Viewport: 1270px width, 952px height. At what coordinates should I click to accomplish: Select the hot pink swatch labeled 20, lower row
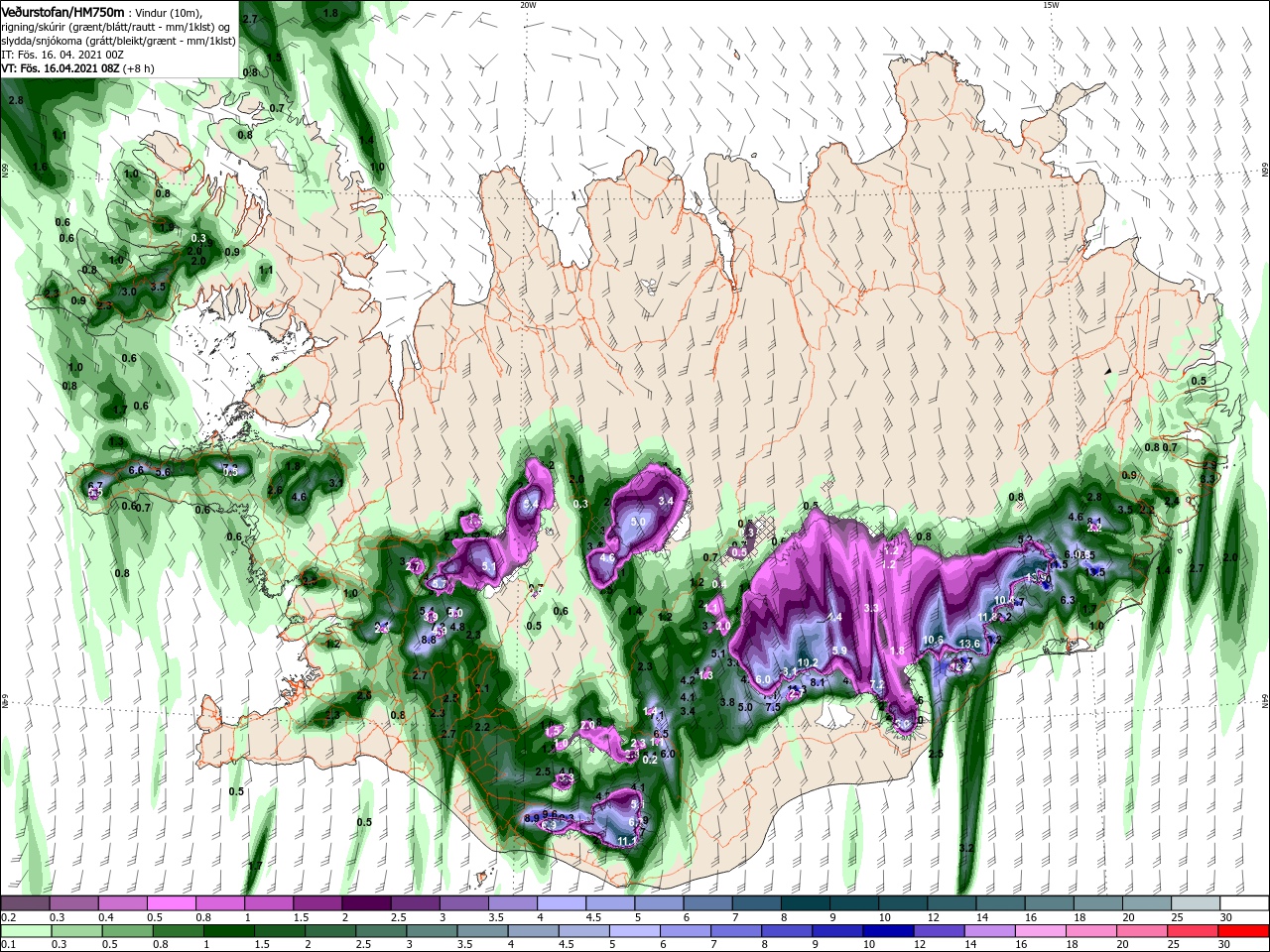(1144, 931)
